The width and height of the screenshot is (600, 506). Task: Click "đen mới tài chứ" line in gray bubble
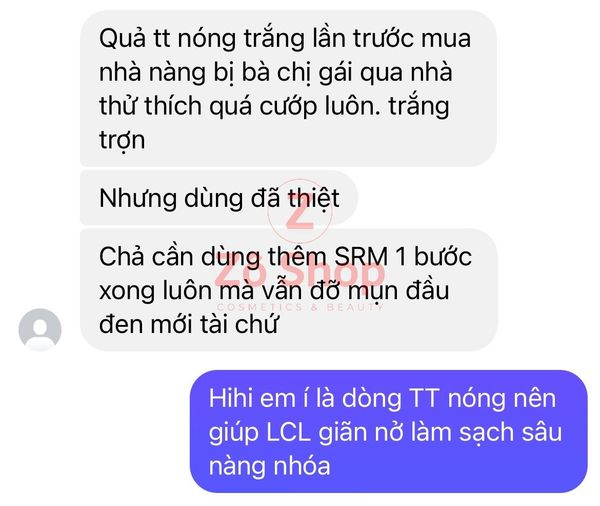188,325
